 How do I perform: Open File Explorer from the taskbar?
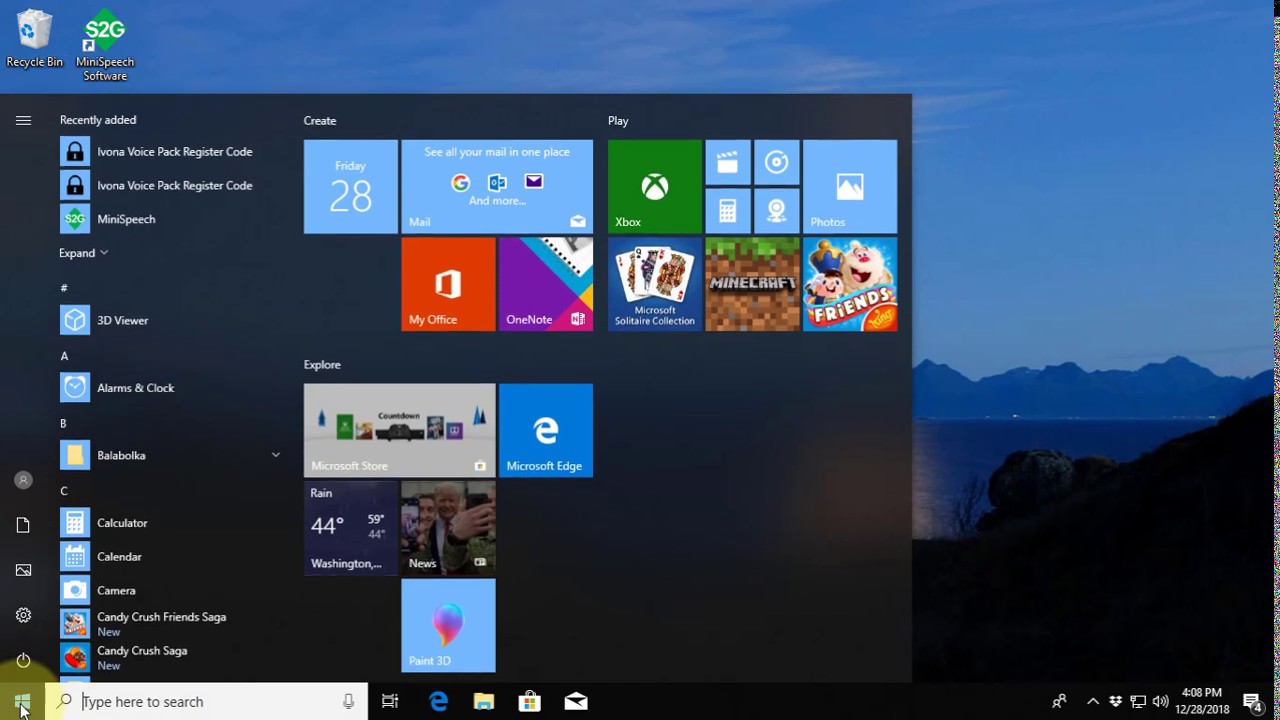point(484,702)
